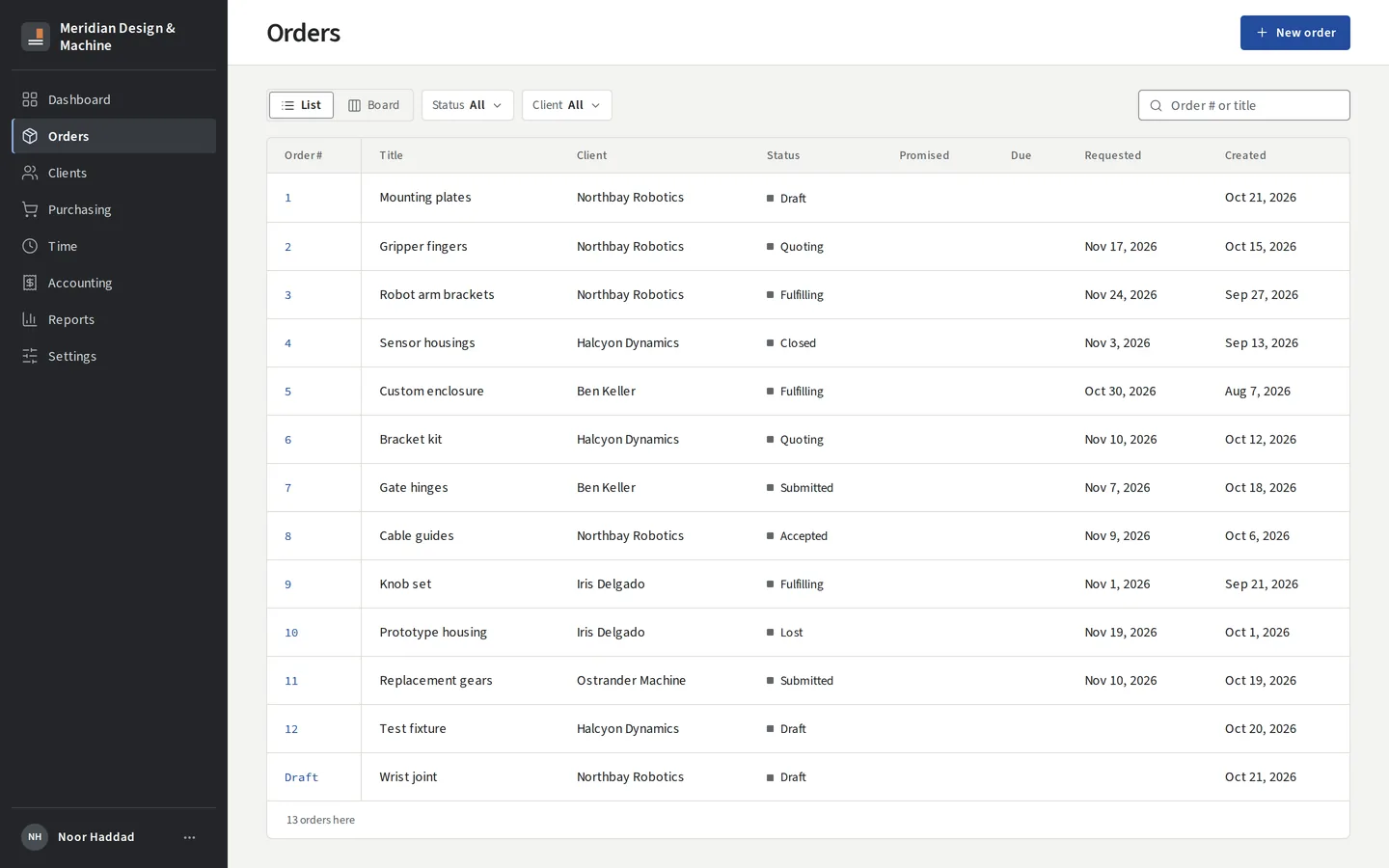Open order number 3 link
1389x868 pixels.
[x=287, y=295]
